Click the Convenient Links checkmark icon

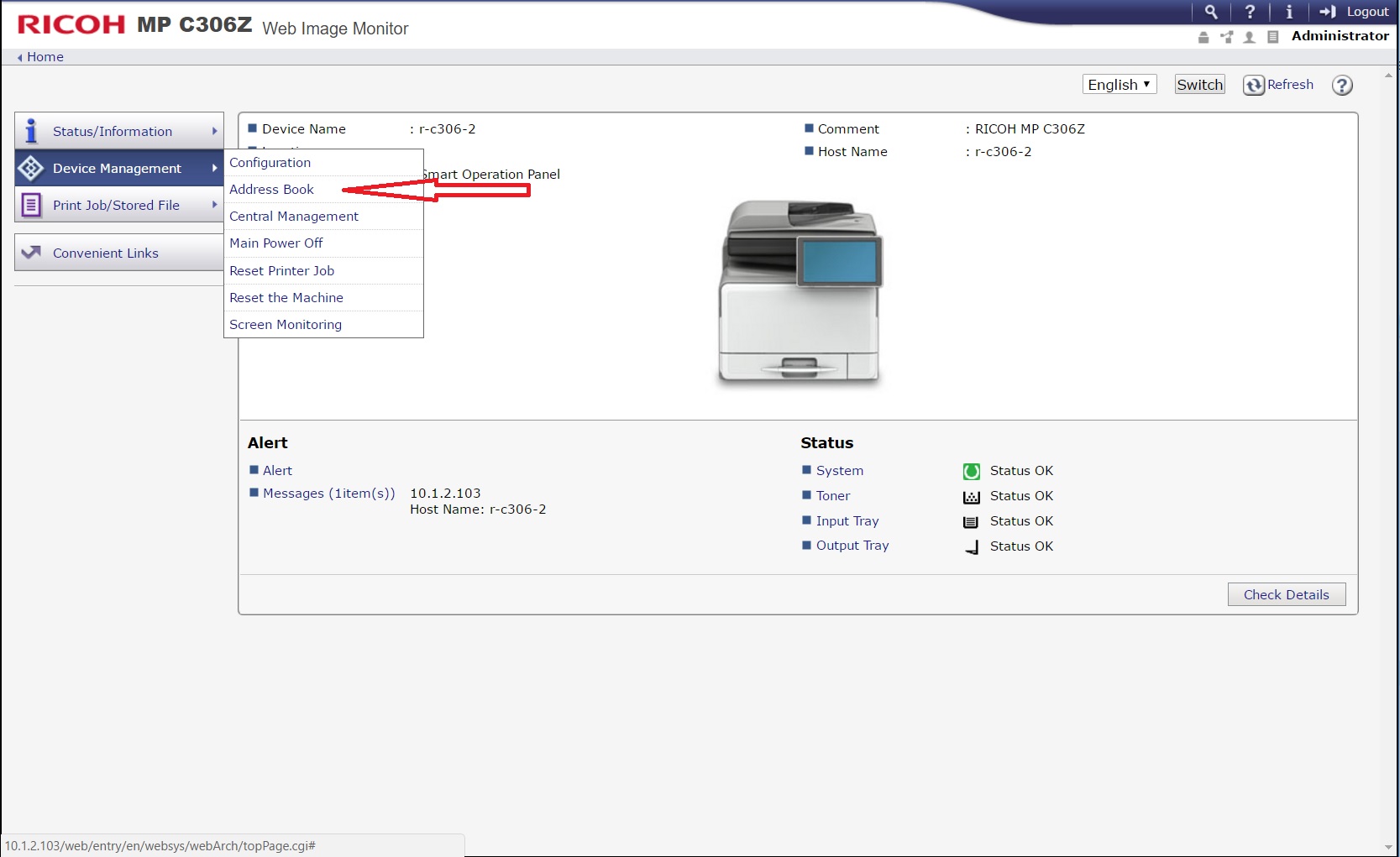31,253
